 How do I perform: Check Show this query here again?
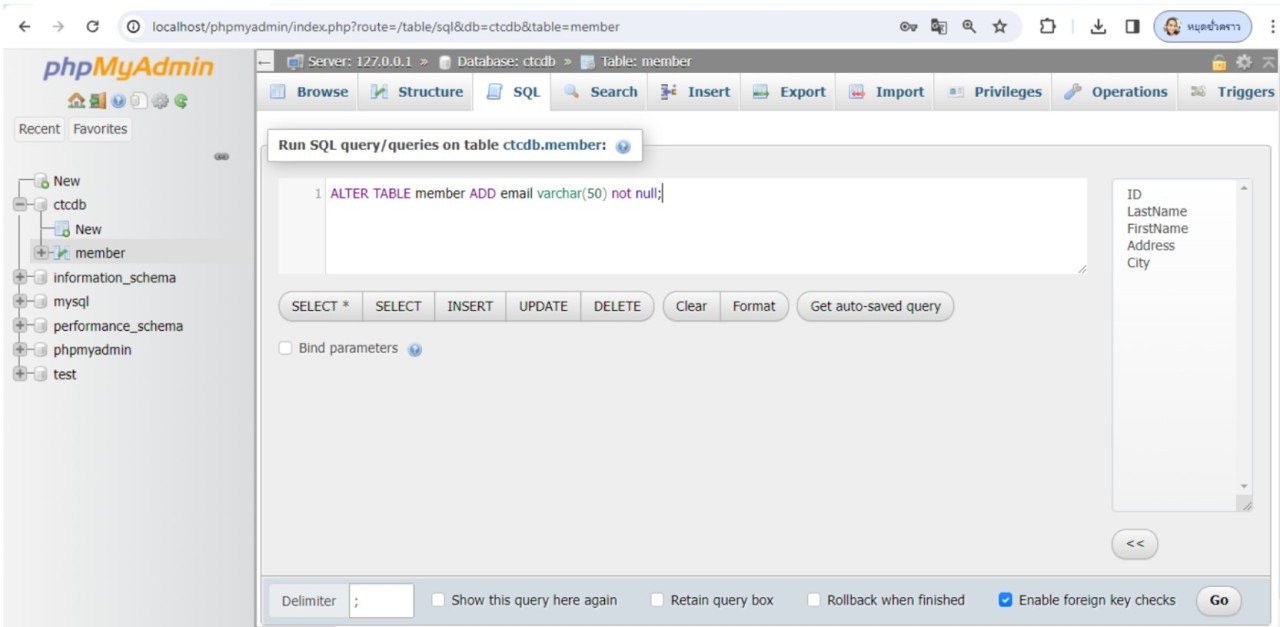(438, 600)
